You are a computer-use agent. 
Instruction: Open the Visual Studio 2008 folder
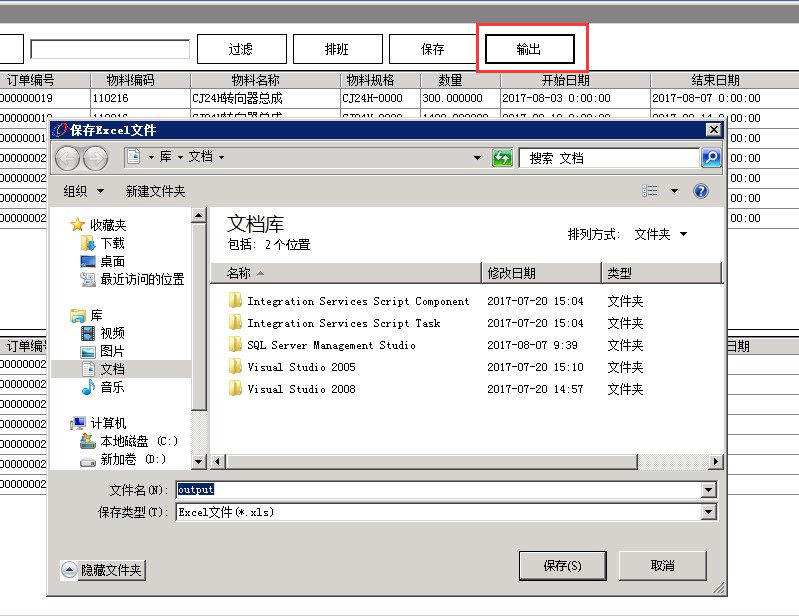[301, 389]
